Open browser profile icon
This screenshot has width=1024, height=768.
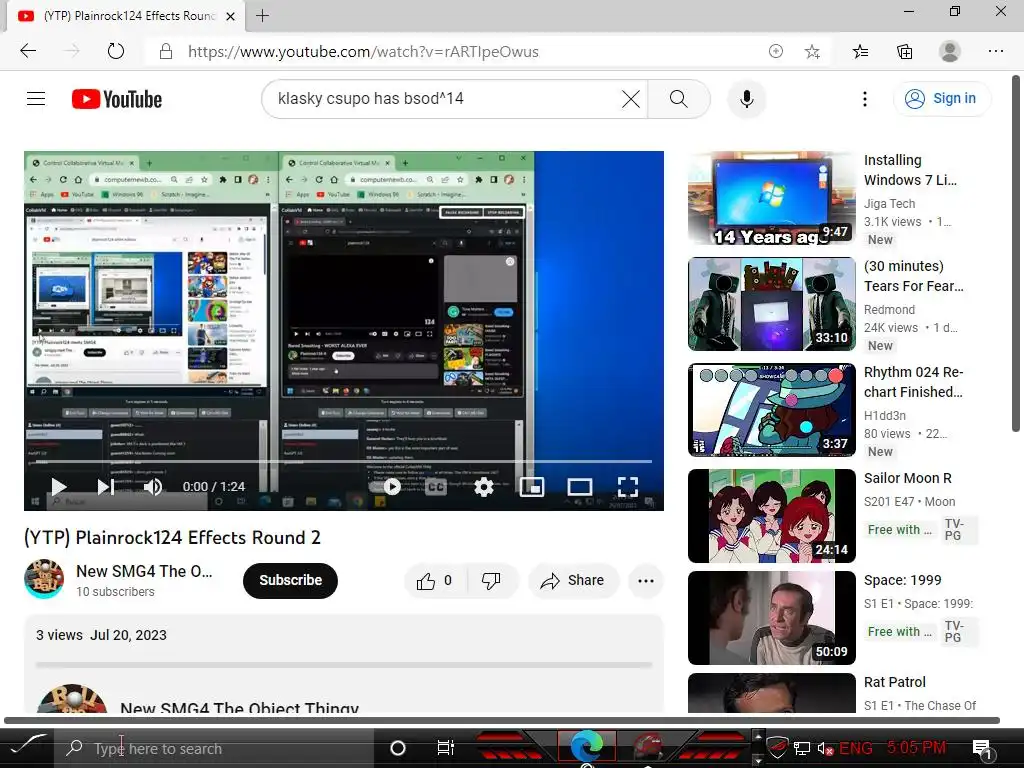point(950,52)
